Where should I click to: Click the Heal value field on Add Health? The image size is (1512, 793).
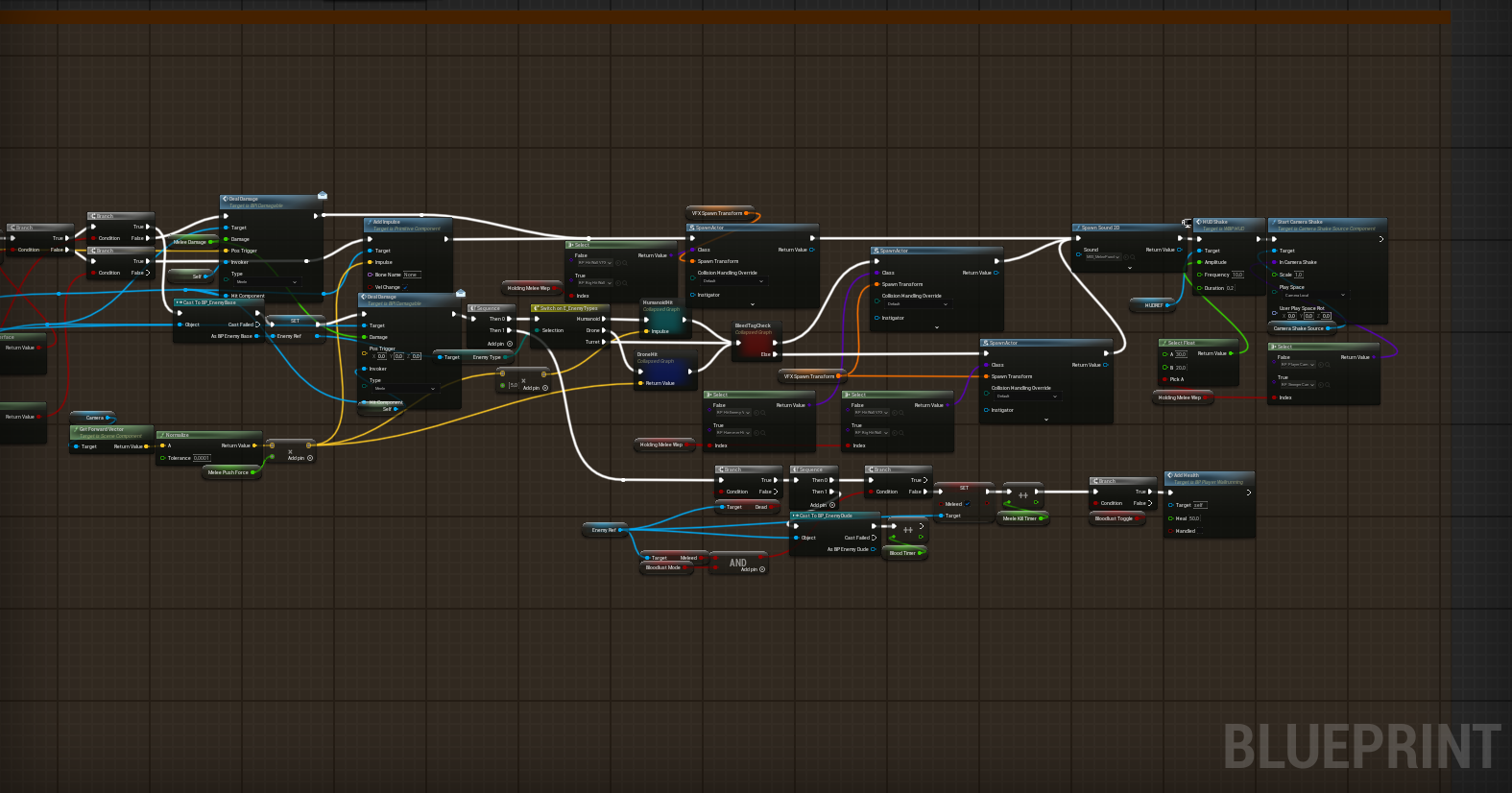[x=1194, y=518]
